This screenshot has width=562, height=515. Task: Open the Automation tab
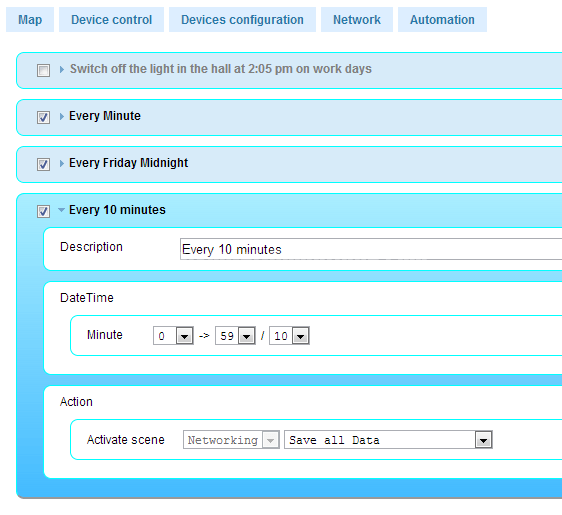[x=442, y=20]
